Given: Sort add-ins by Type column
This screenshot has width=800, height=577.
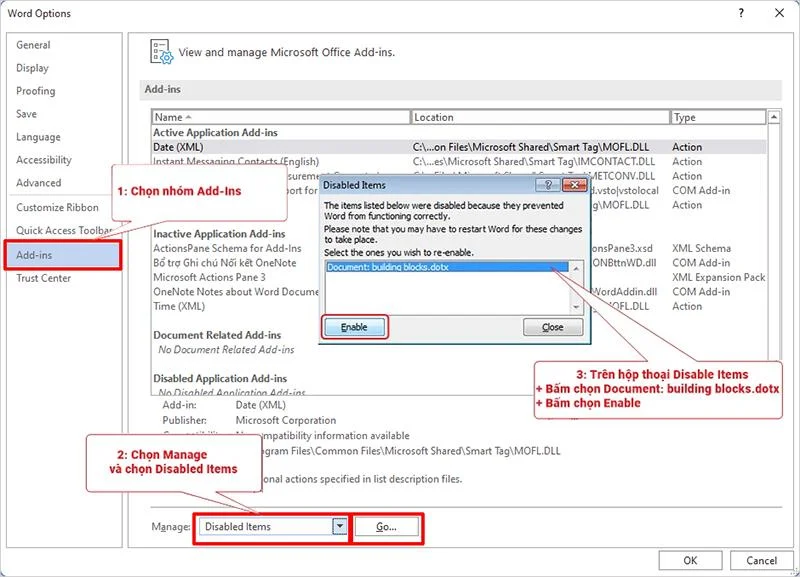Looking at the screenshot, I should (717, 117).
